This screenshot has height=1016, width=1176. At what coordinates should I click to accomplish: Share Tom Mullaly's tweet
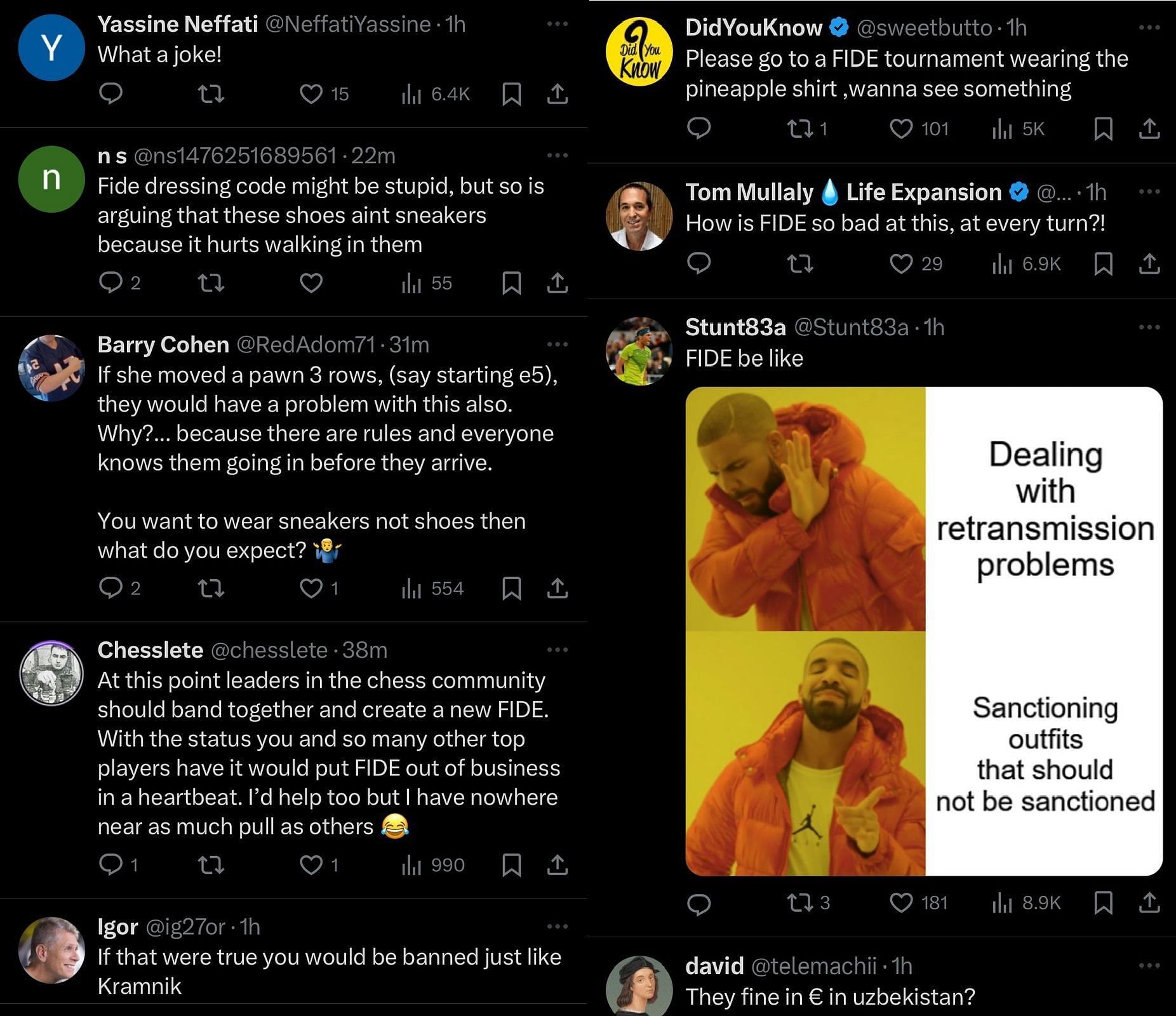[1149, 264]
